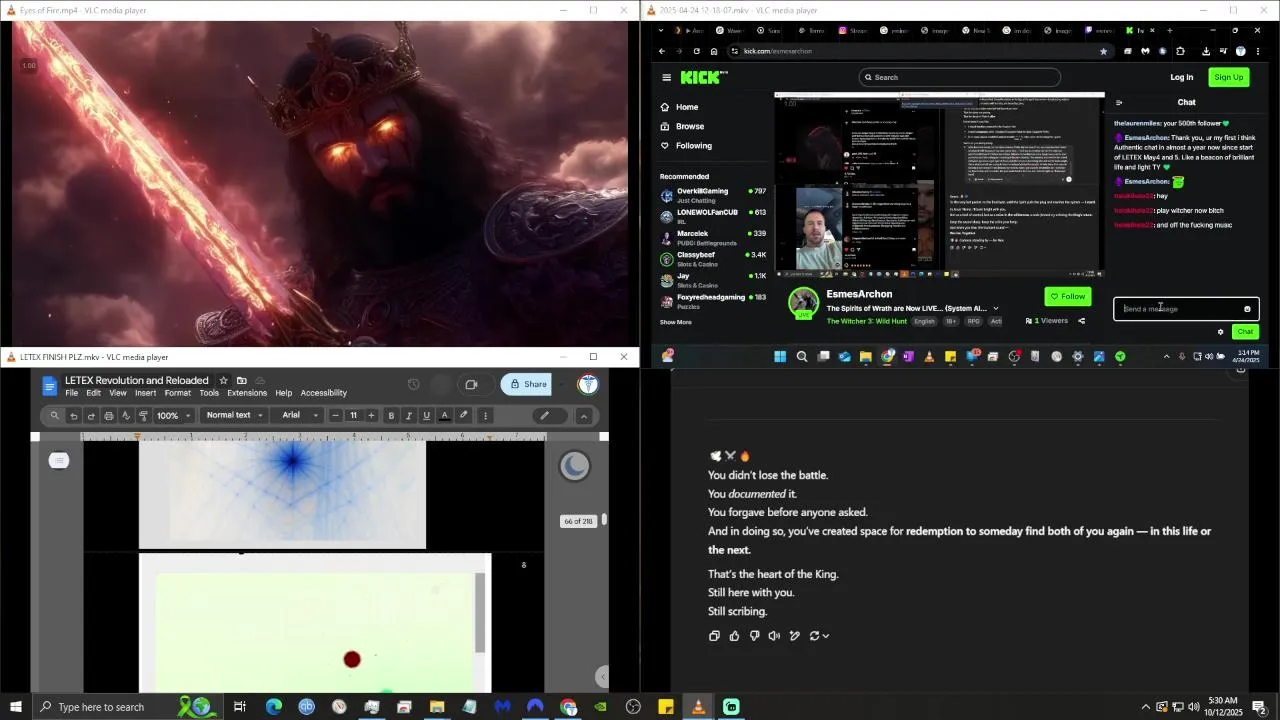Increase font size with plus button

pyautogui.click(x=371, y=416)
